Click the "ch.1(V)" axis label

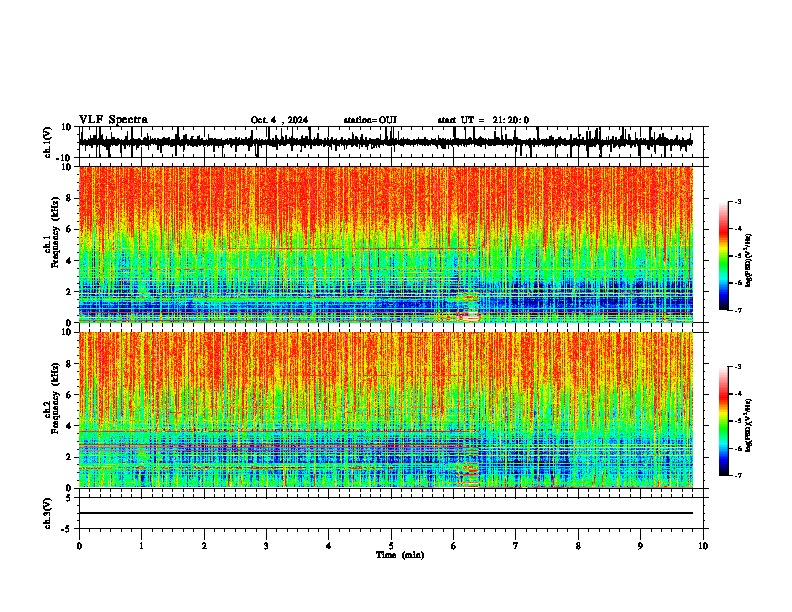point(48,142)
